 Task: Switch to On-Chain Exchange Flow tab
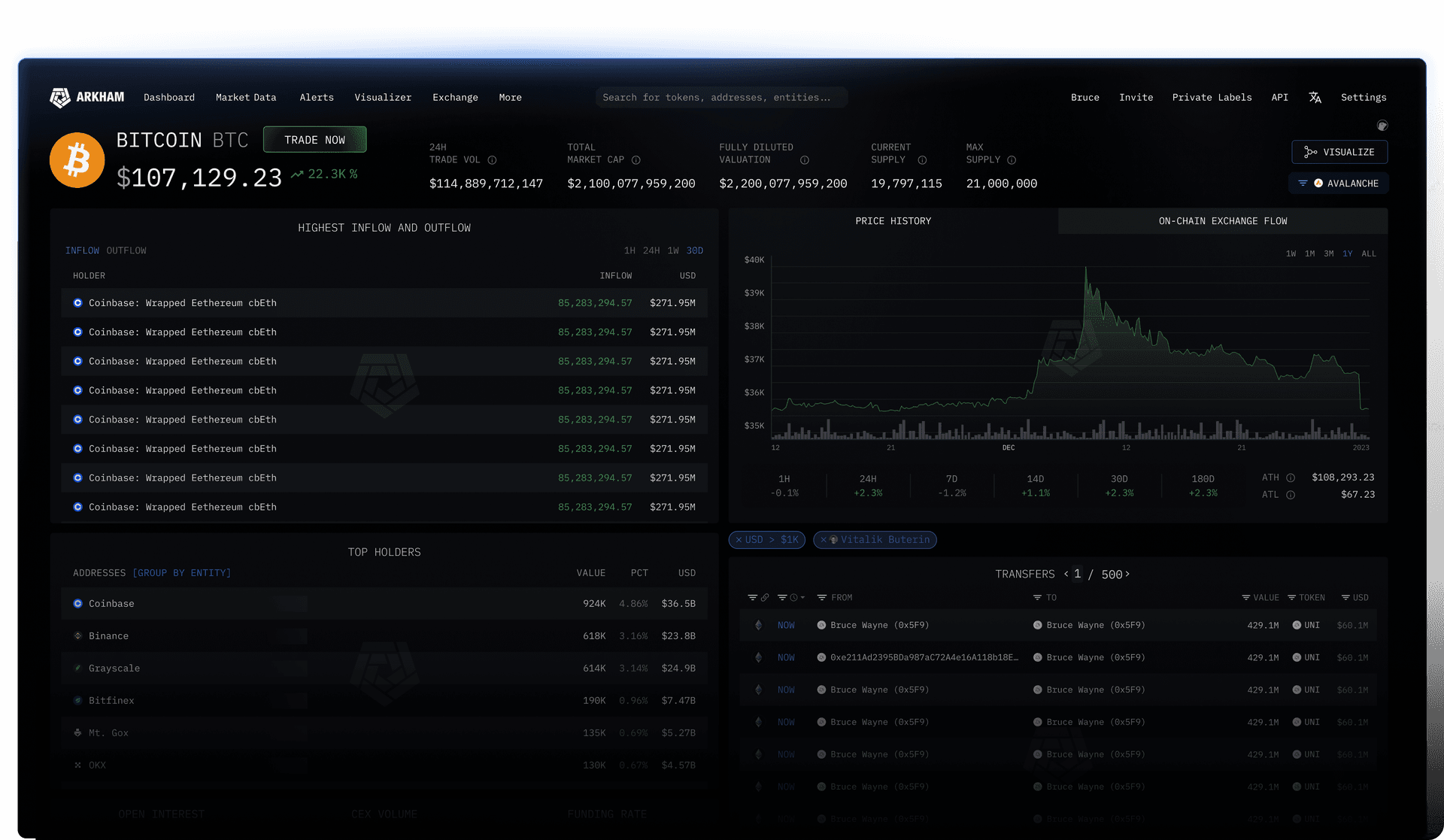pyautogui.click(x=1222, y=221)
